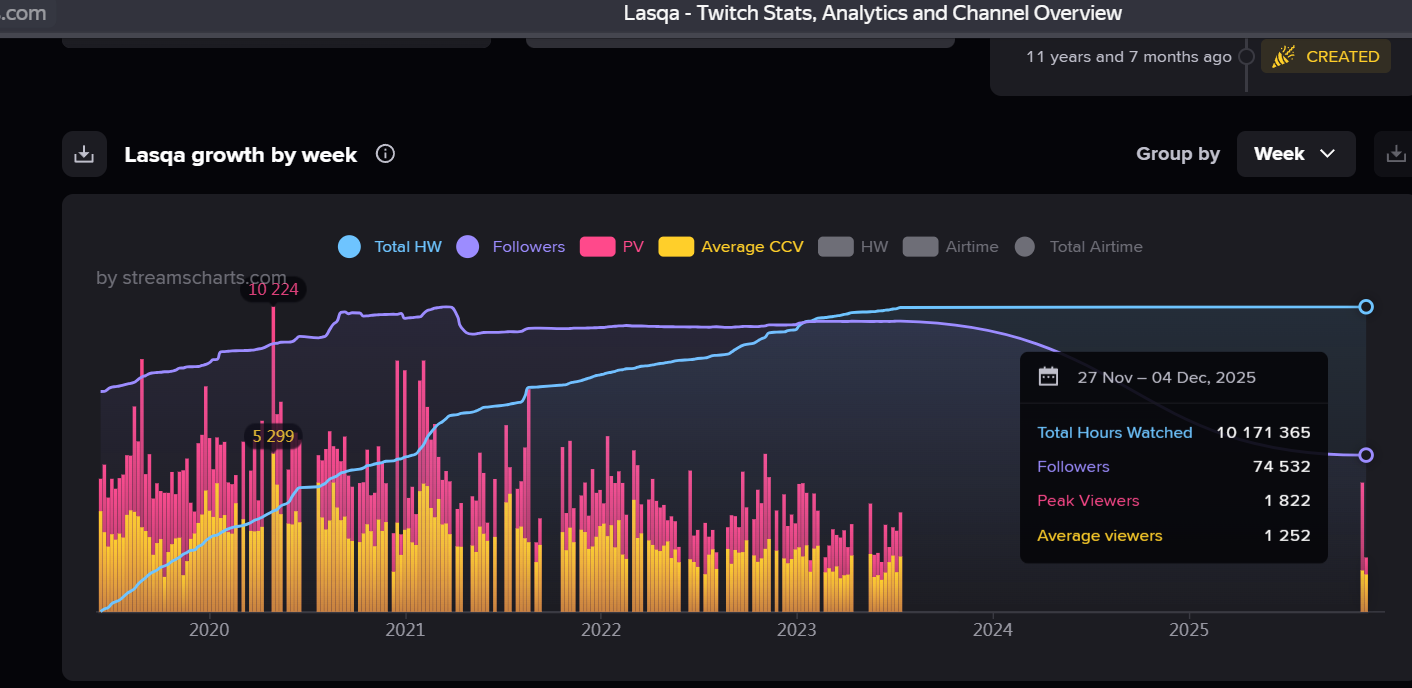Image resolution: width=1412 pixels, height=688 pixels.
Task: Click the Average CCV yellow swatch
Action: (x=676, y=247)
